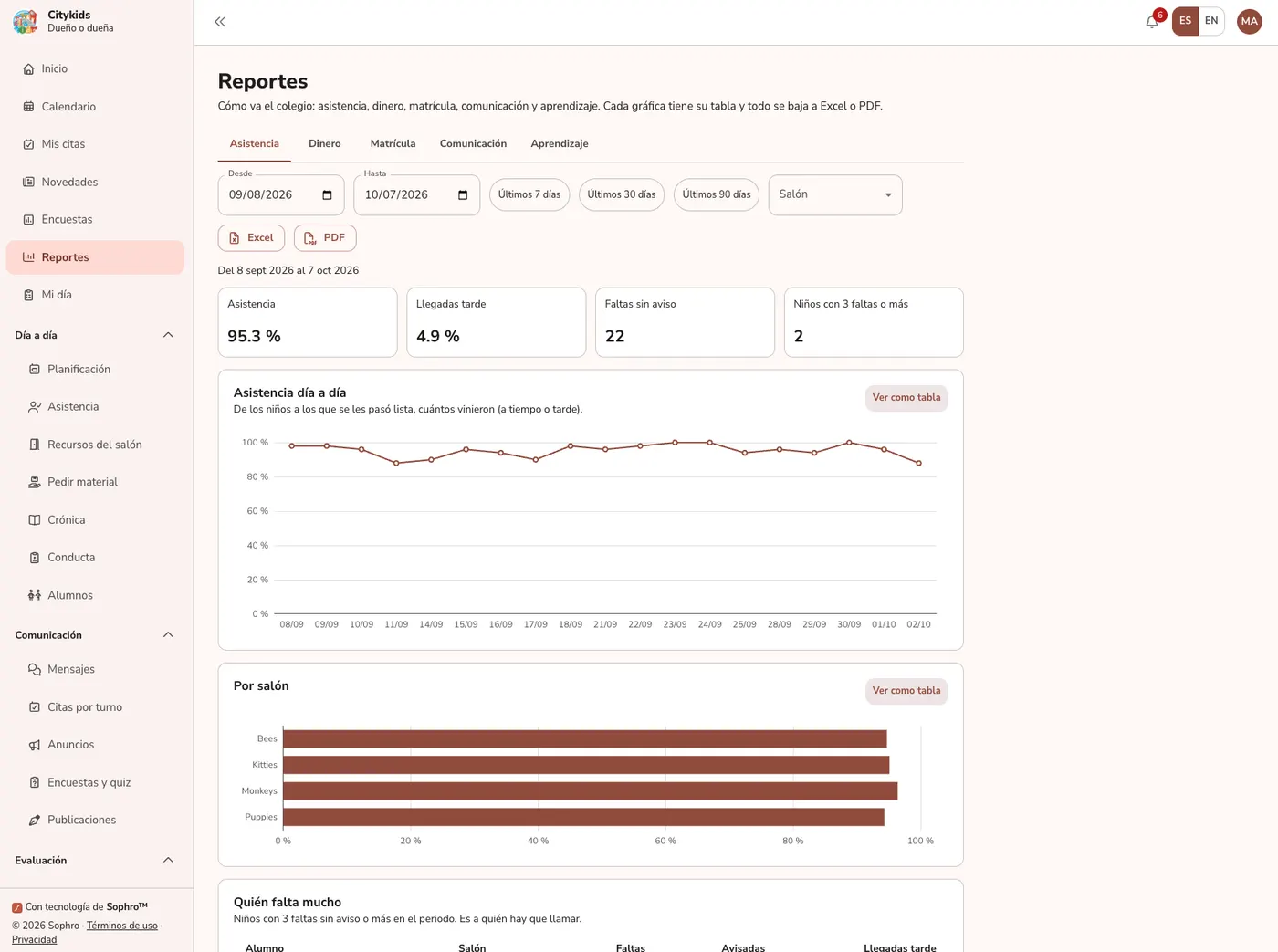Select Últimos 90 días range
1278x952 pixels.
click(717, 194)
